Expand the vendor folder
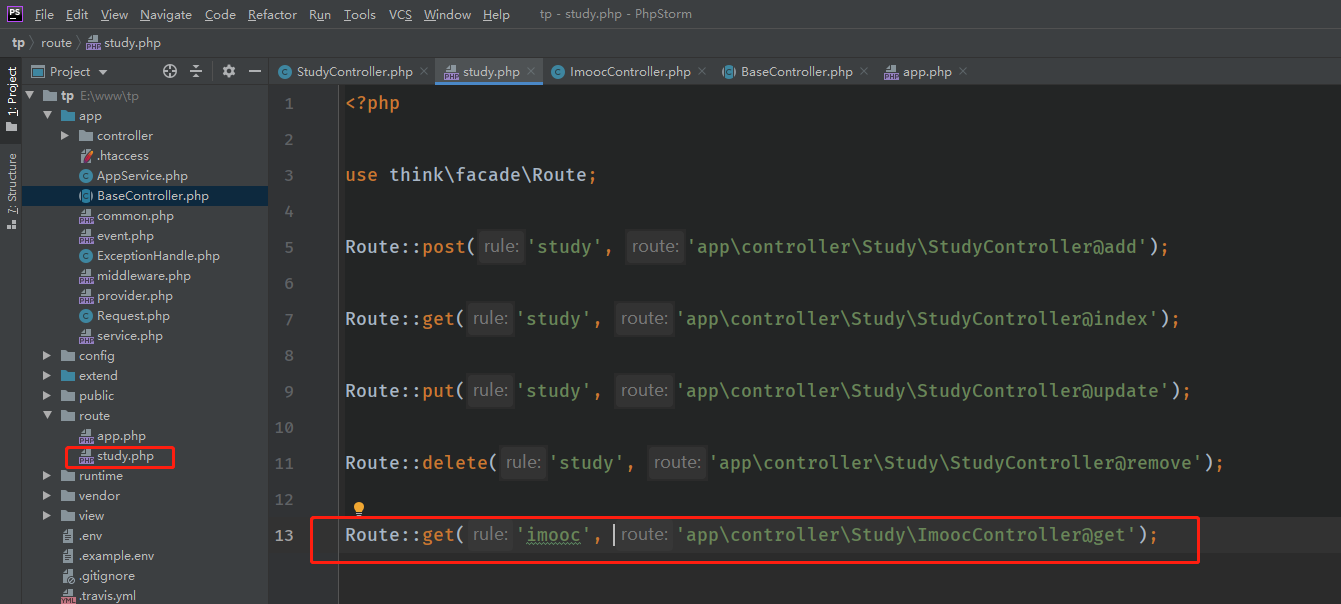Viewport: 1341px width, 604px height. coord(47,496)
